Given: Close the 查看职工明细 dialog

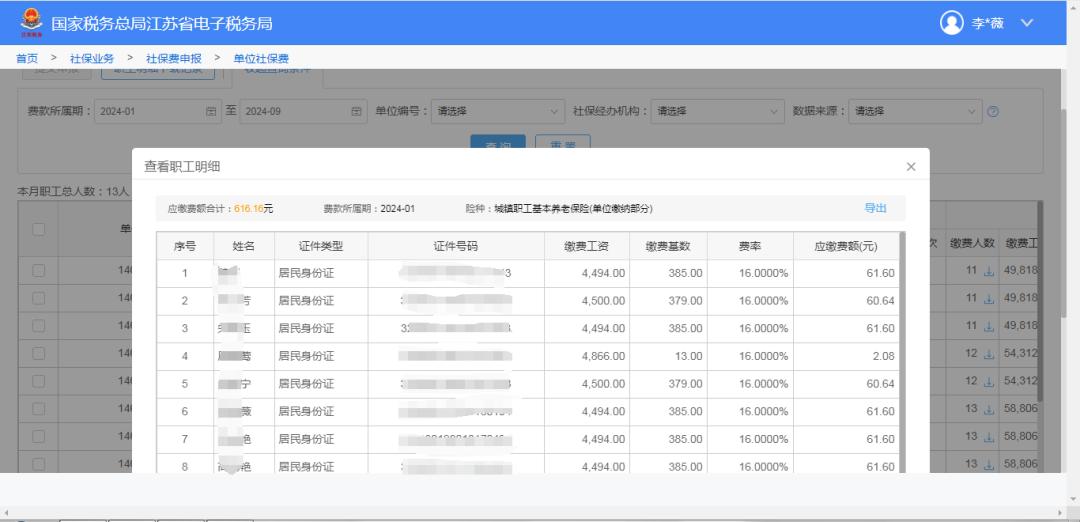Looking at the screenshot, I should 911,167.
